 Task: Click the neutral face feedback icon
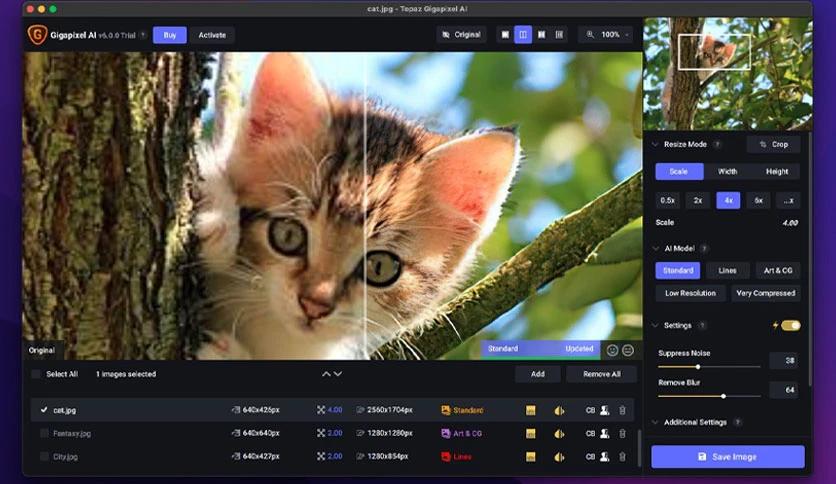click(628, 350)
